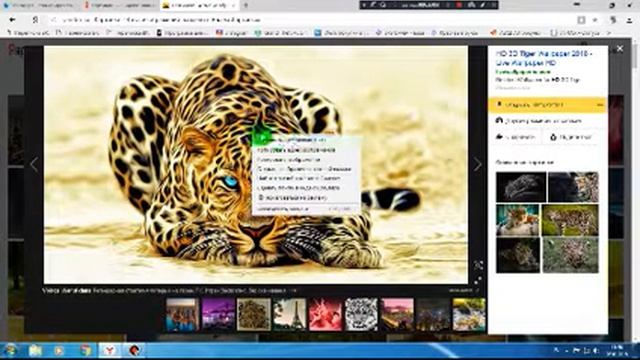
Task: Click the share button in side panel
Action: tap(571, 138)
